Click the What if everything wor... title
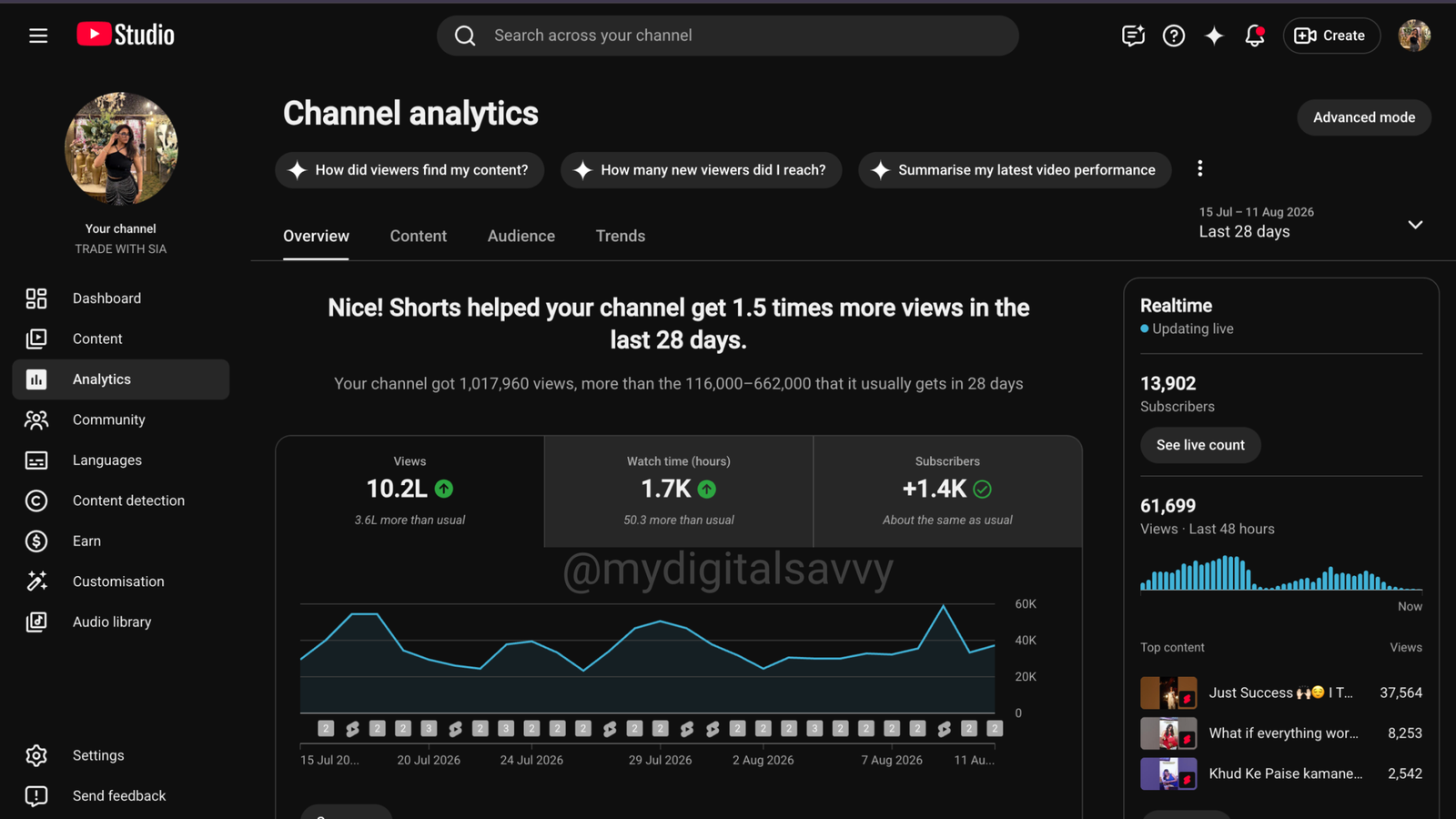The width and height of the screenshot is (1456, 819). (1283, 733)
